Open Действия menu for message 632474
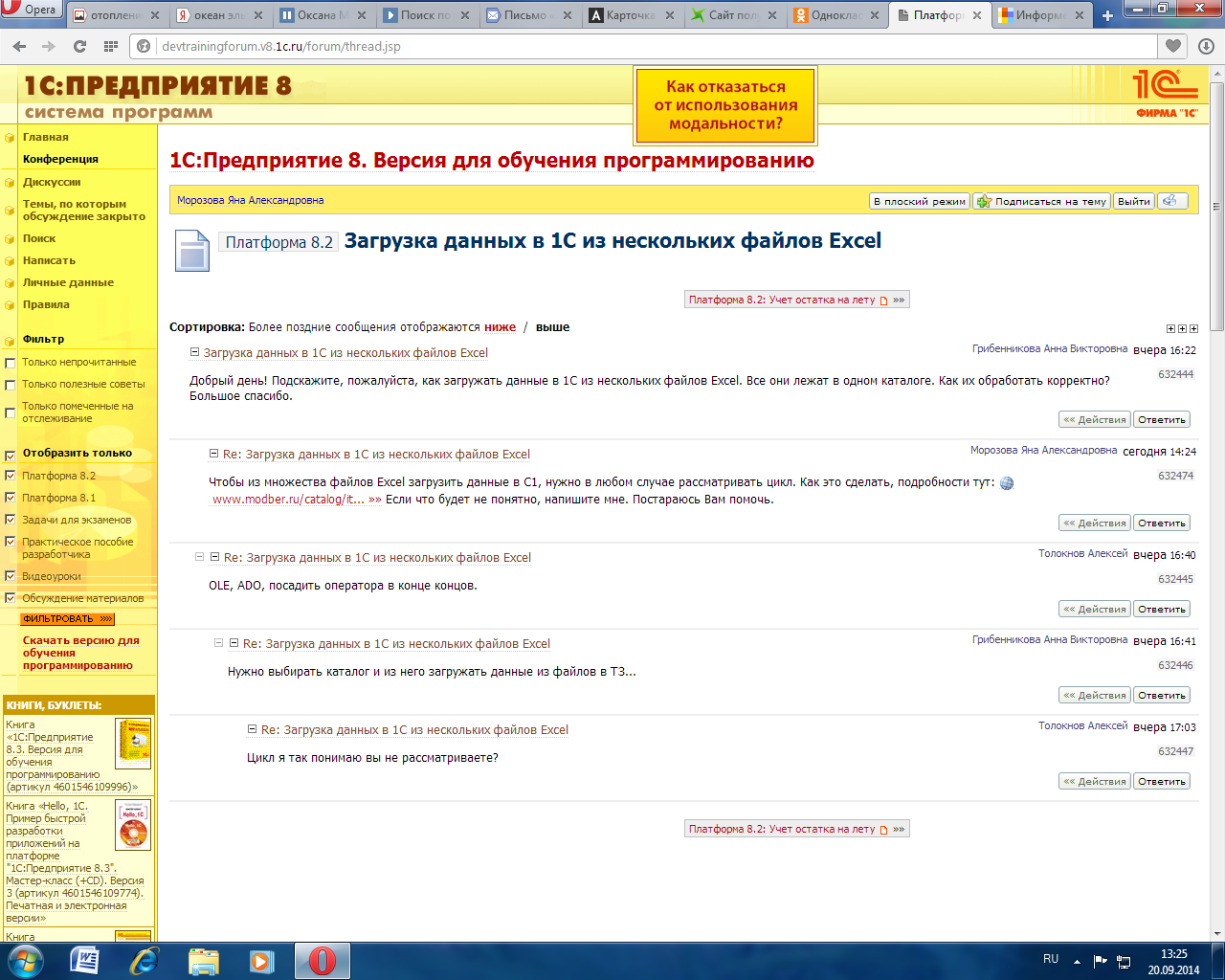Screen dimensions: 1225x980 1095,523
